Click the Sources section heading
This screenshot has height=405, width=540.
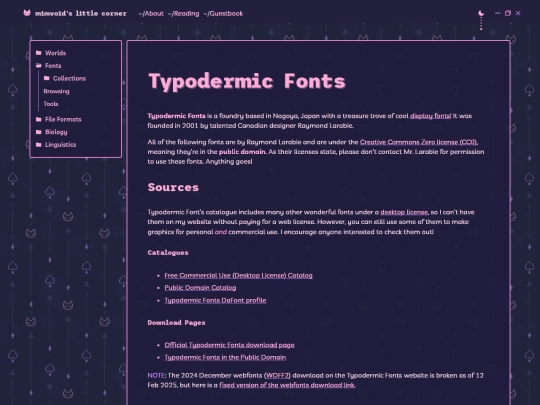pyautogui.click(x=173, y=187)
